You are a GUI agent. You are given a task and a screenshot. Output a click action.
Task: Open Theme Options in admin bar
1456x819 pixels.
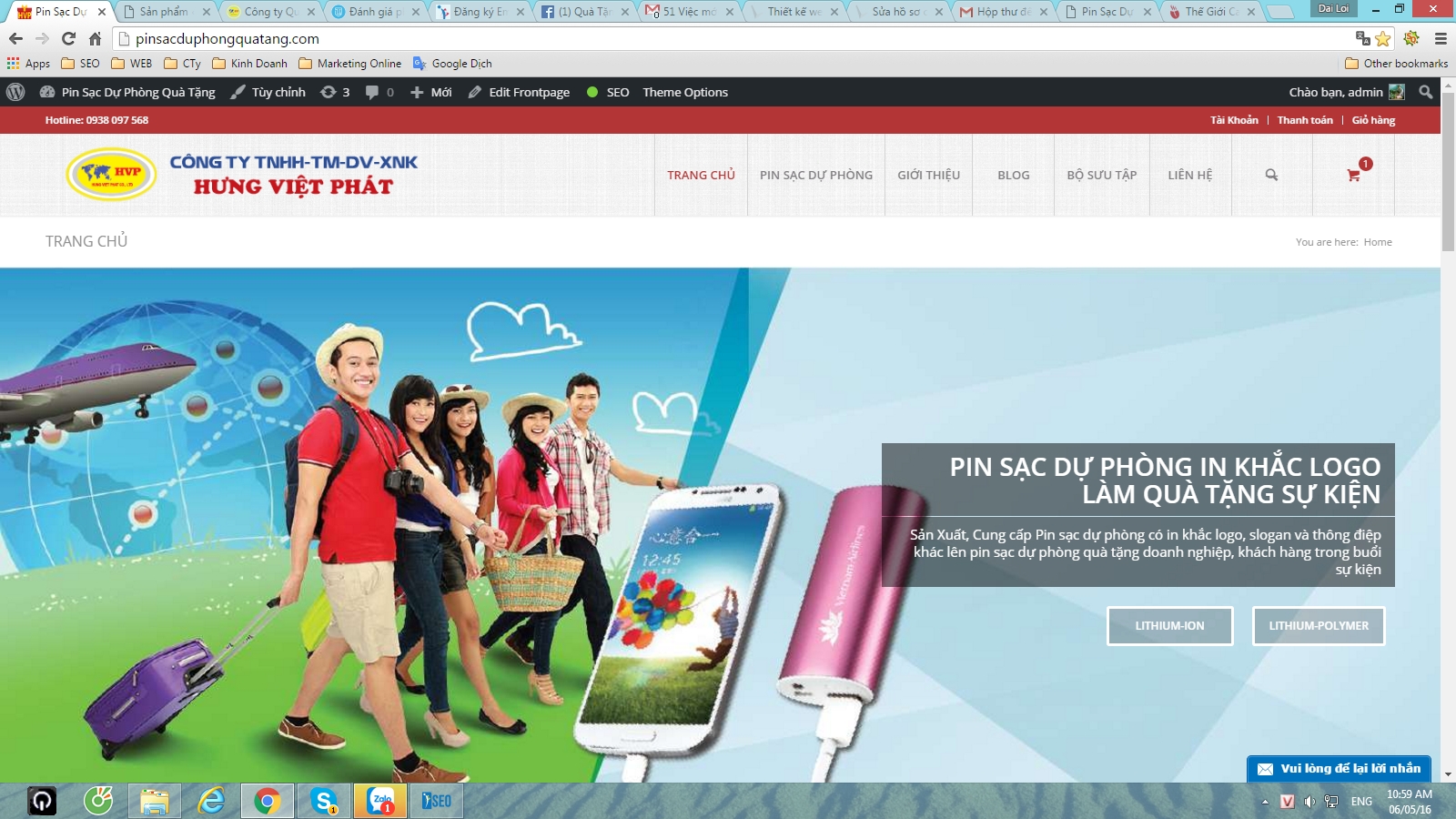[x=685, y=92]
